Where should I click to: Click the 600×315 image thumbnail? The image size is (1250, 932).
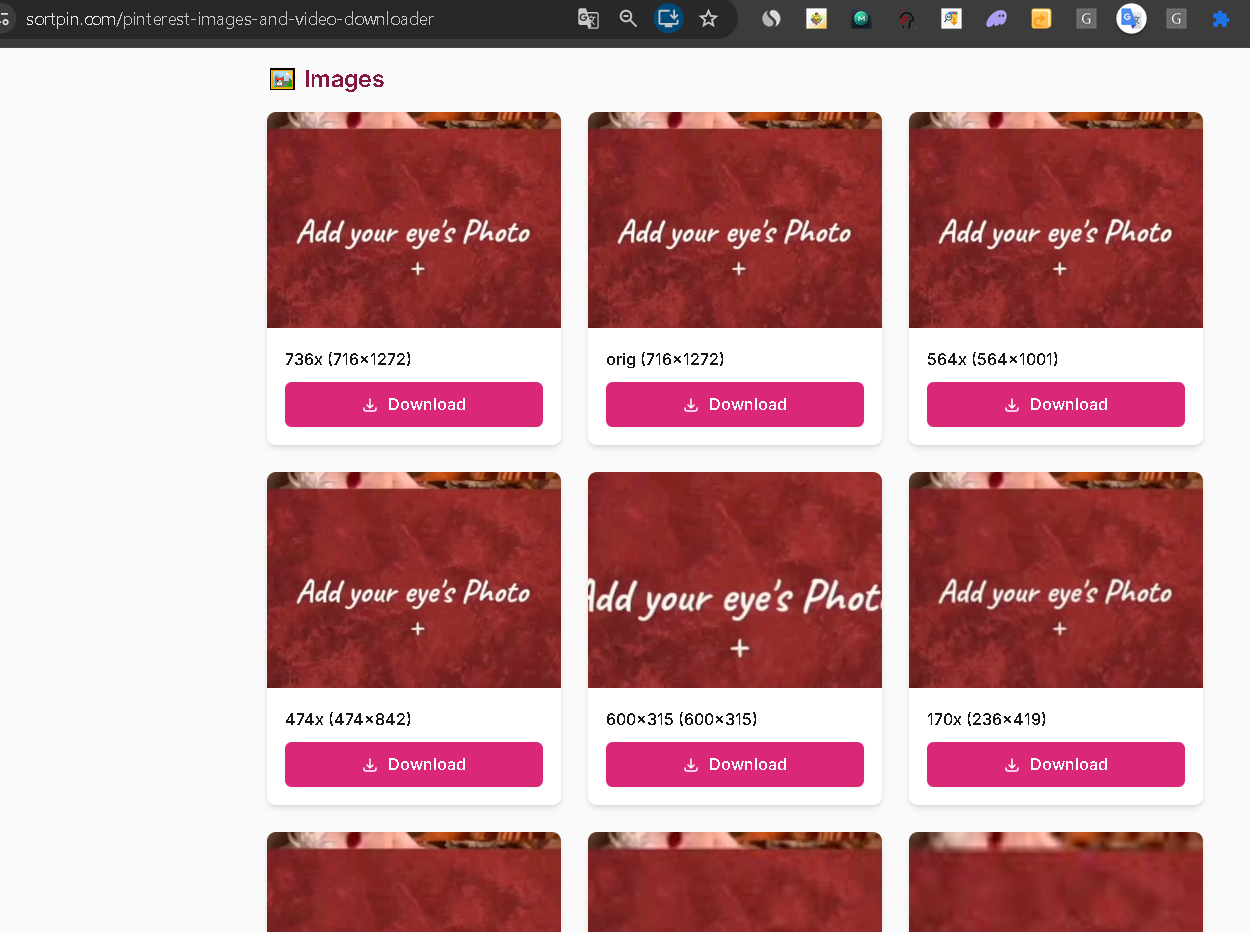point(735,580)
